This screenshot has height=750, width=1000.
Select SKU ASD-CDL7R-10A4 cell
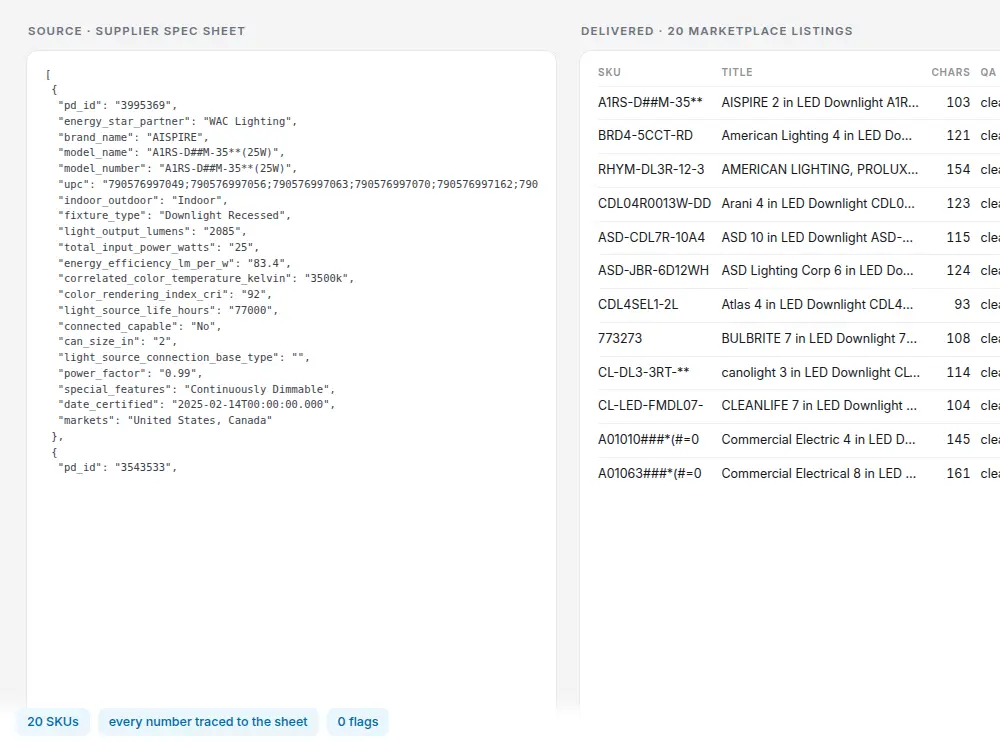(651, 237)
